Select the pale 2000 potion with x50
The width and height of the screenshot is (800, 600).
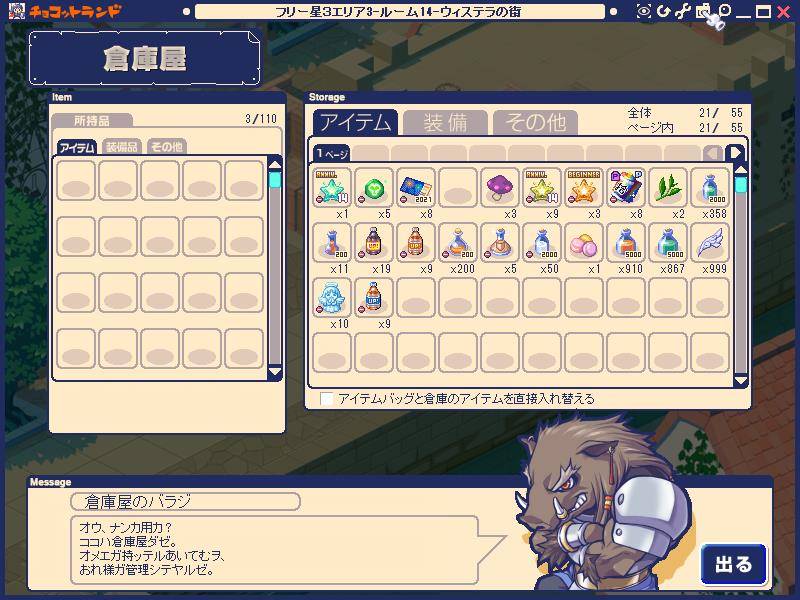tap(542, 242)
